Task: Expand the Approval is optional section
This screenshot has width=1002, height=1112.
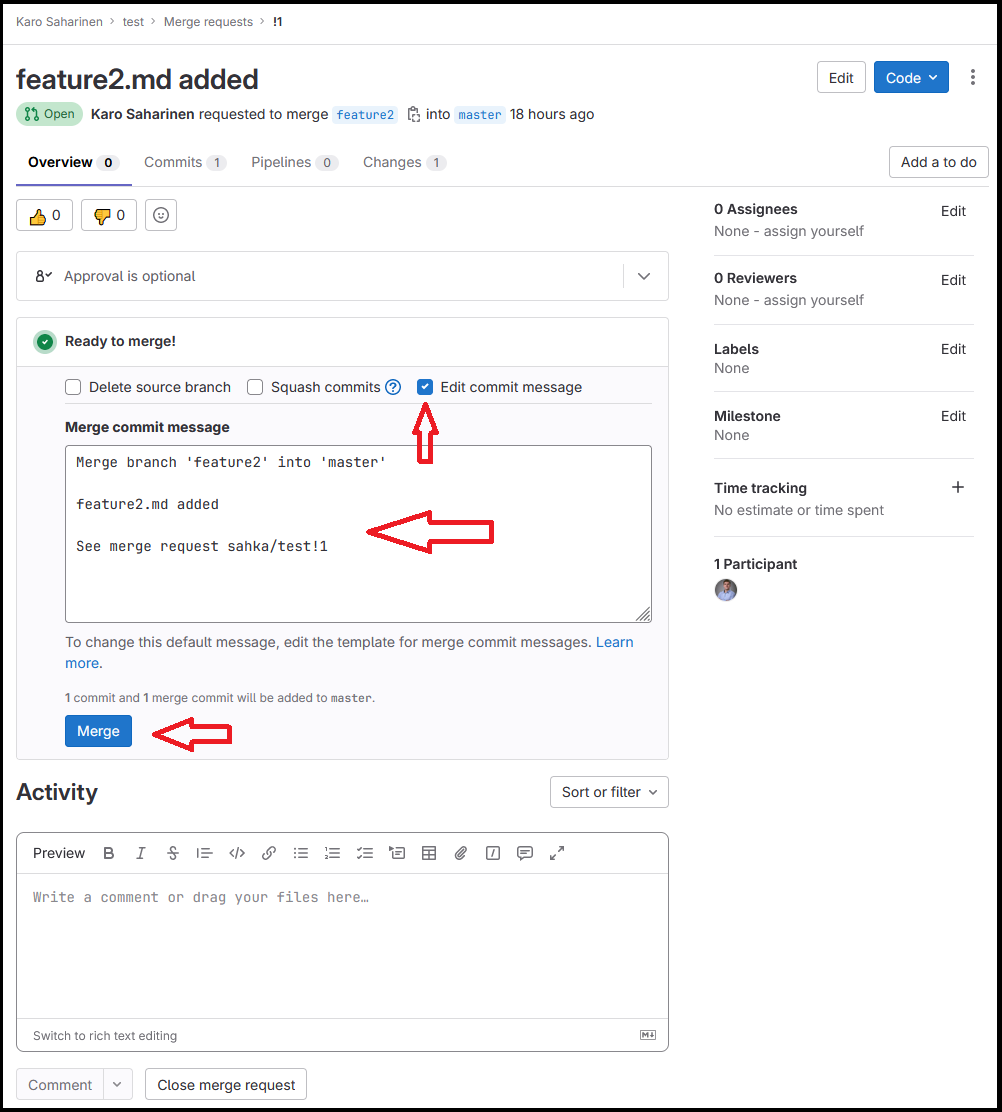Action: (x=644, y=276)
